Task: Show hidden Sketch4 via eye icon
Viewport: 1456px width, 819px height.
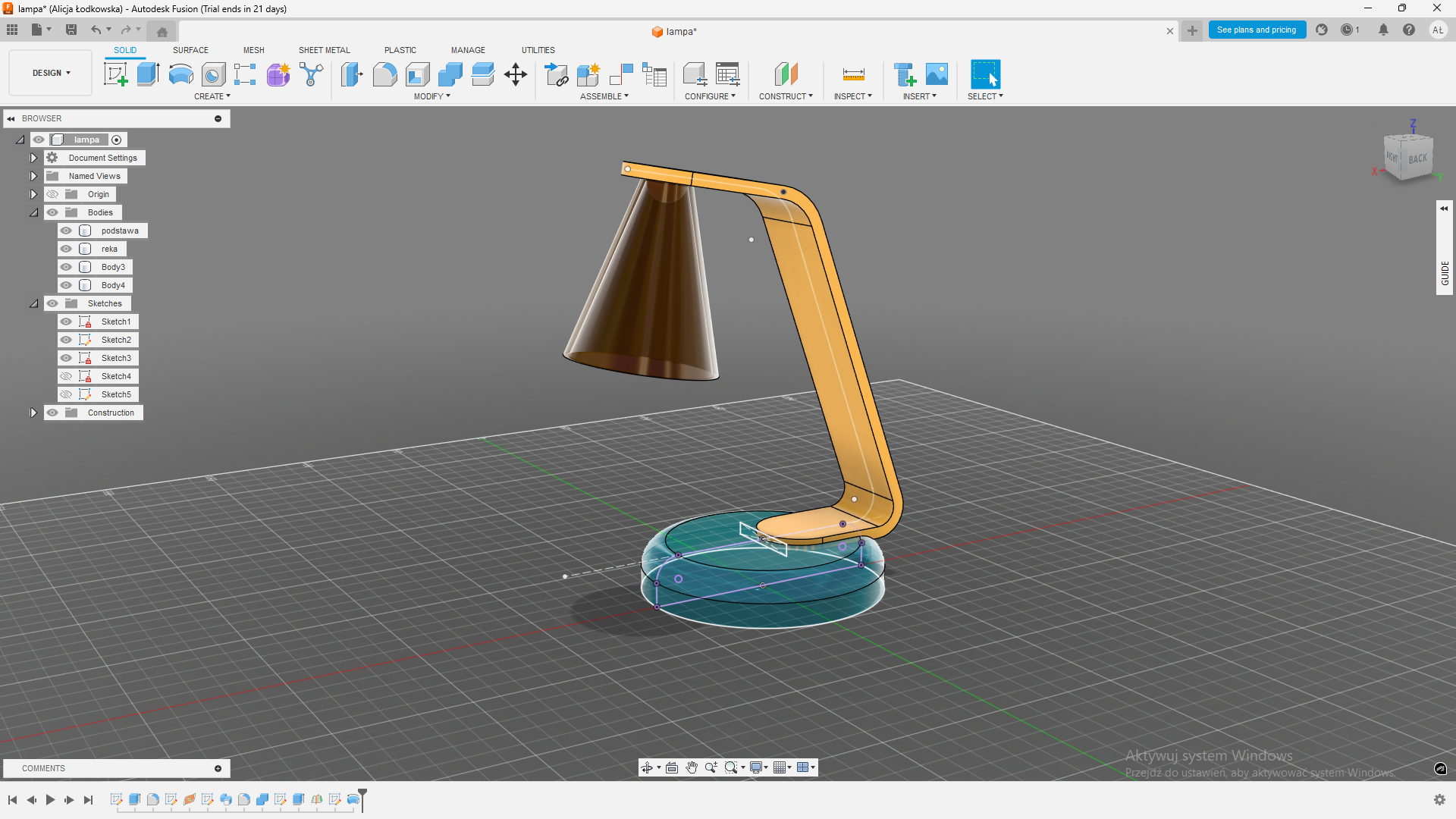Action: pos(66,376)
